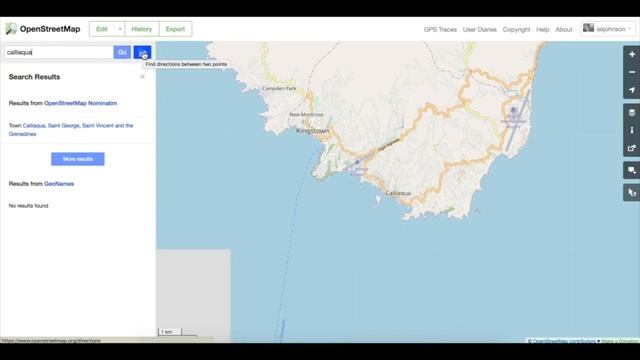
Task: Click the More results button
Action: pos(78,159)
